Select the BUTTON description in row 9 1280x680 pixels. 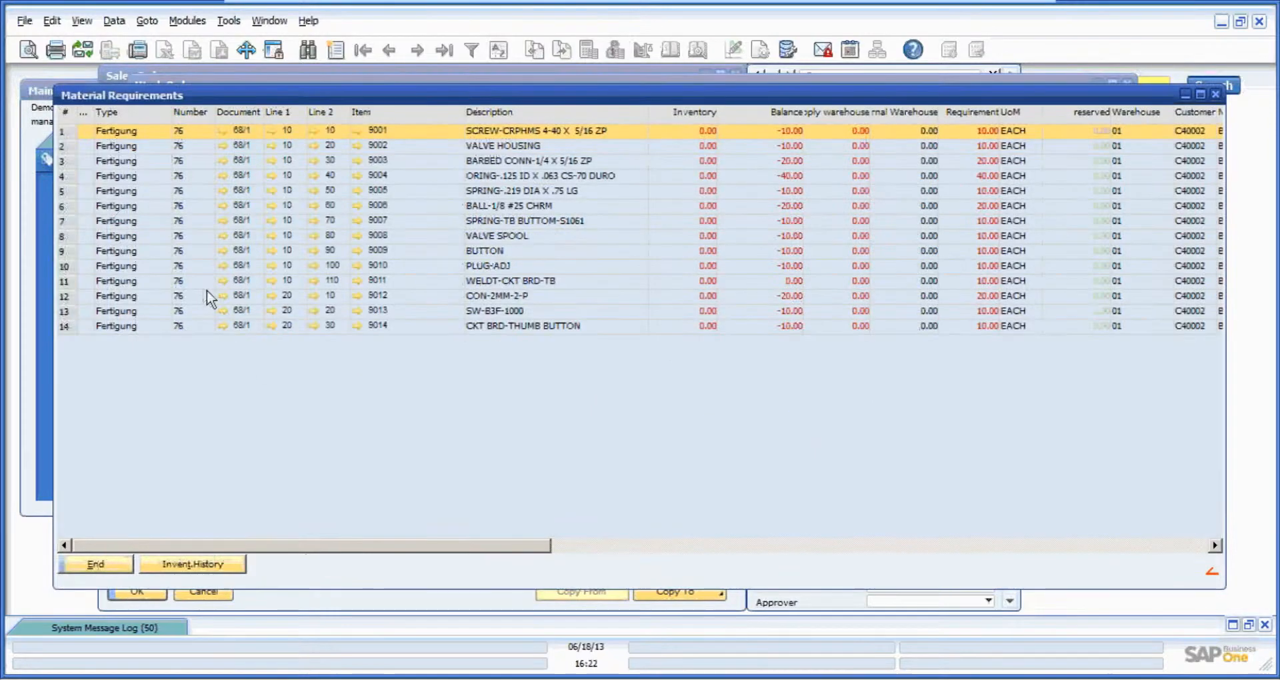(484, 251)
